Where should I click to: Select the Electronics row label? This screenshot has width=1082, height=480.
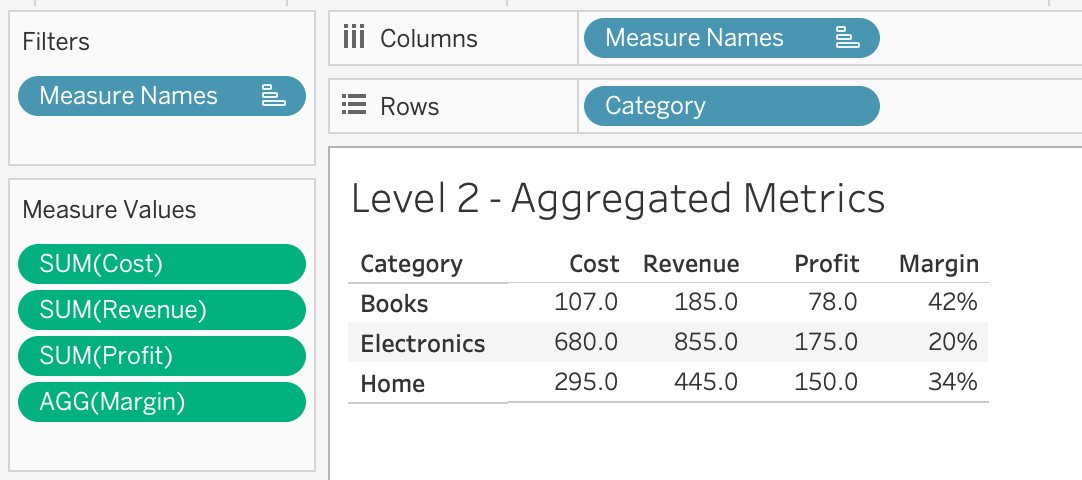(422, 343)
